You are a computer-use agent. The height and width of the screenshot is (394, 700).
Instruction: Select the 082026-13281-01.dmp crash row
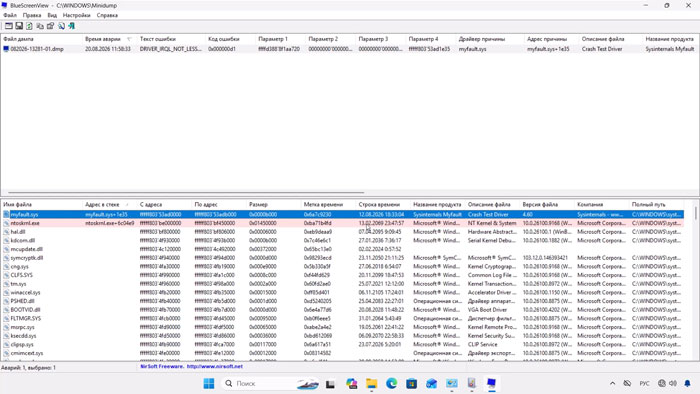click(350, 49)
